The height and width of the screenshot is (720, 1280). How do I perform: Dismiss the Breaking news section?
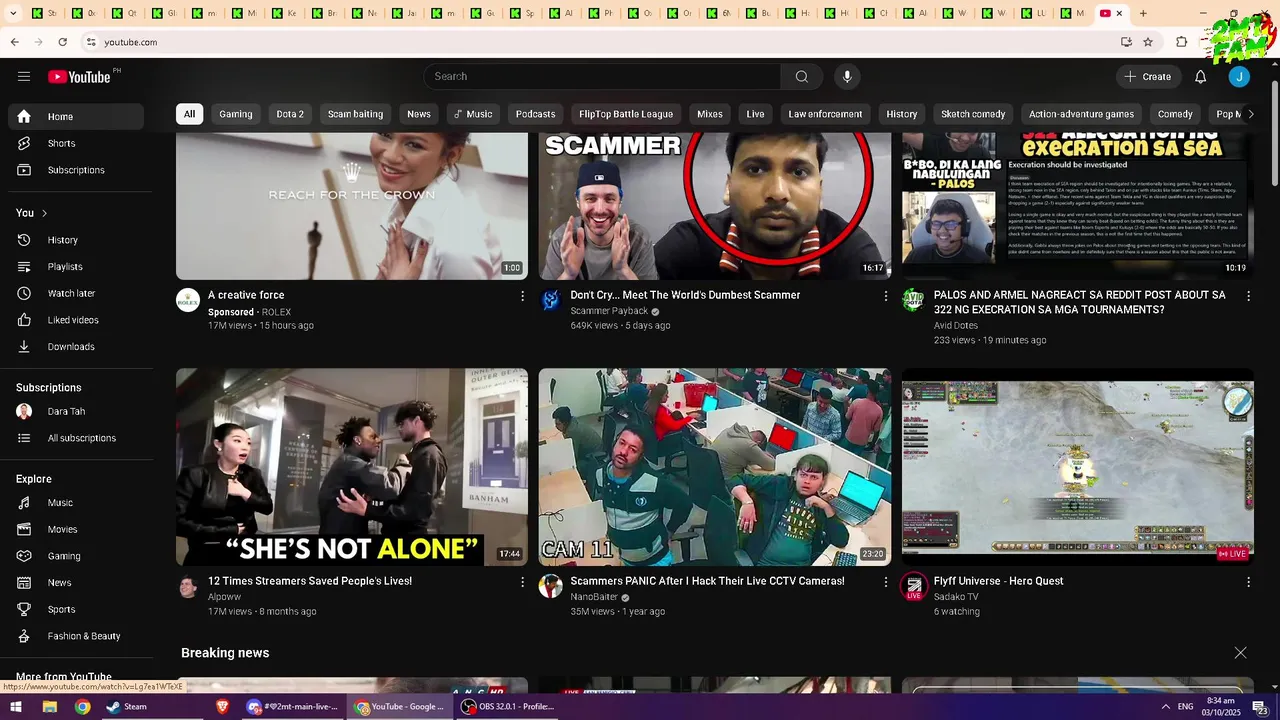[1240, 653]
